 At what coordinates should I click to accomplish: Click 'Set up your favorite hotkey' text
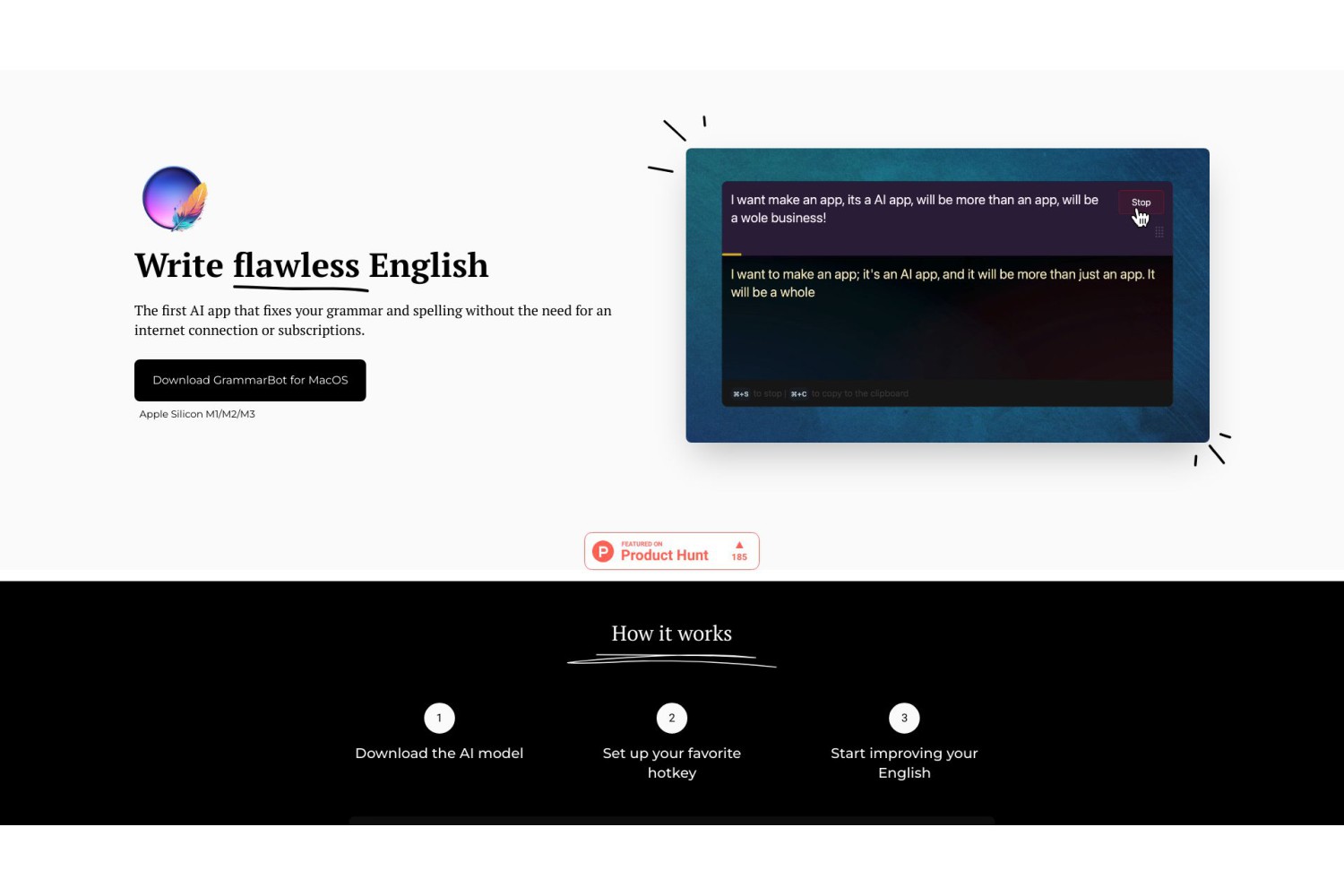tap(672, 762)
